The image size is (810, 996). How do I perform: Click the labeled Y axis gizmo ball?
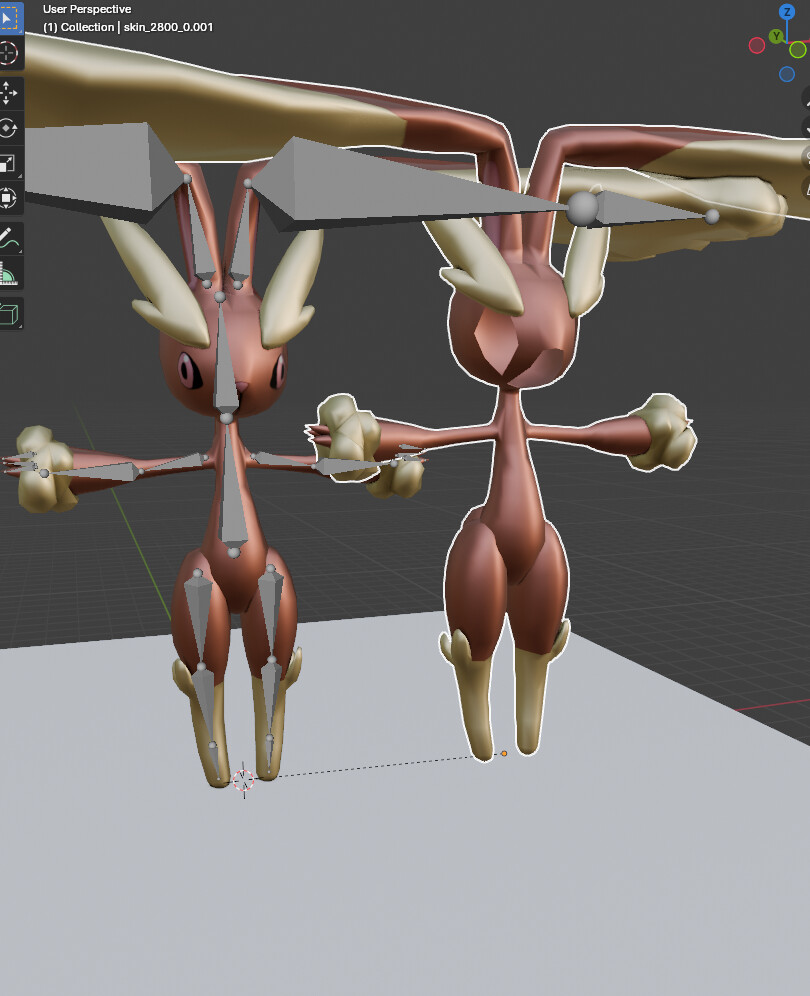(x=776, y=36)
